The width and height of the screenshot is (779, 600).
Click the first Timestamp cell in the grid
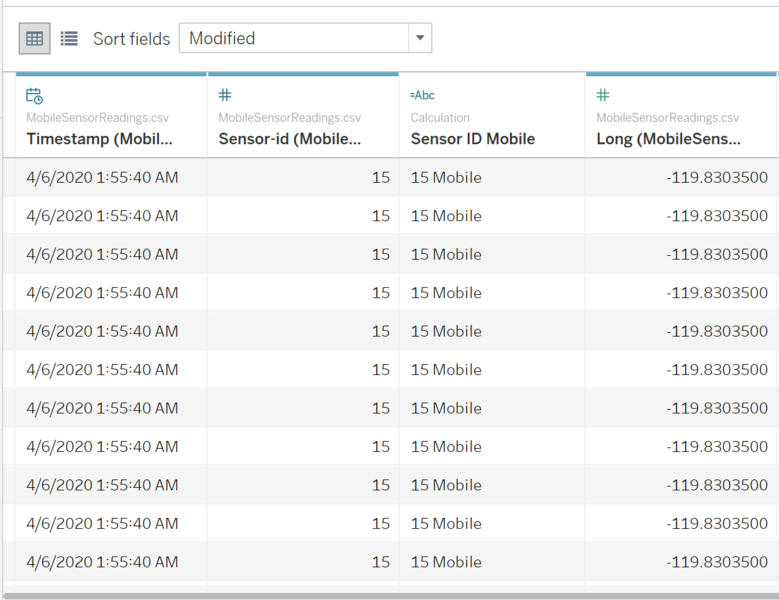(x=102, y=178)
